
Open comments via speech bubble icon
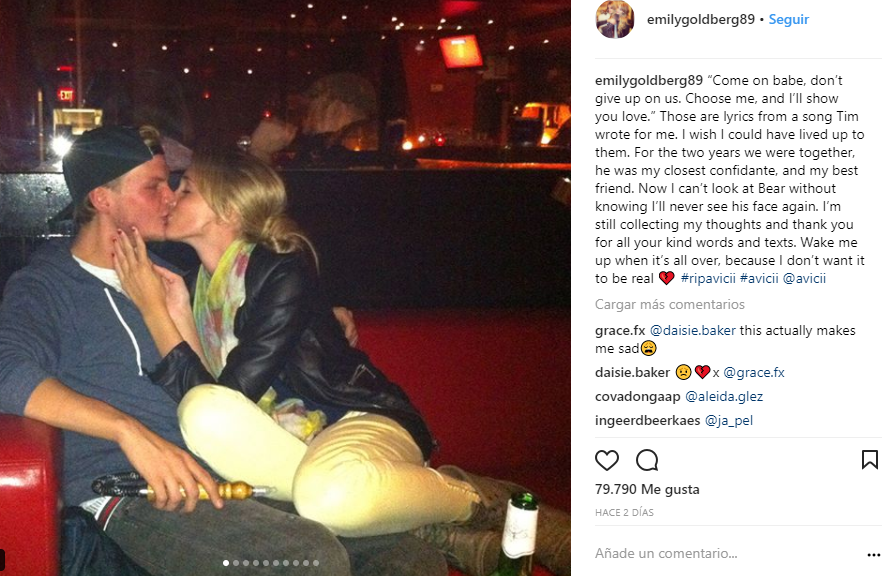point(647,460)
